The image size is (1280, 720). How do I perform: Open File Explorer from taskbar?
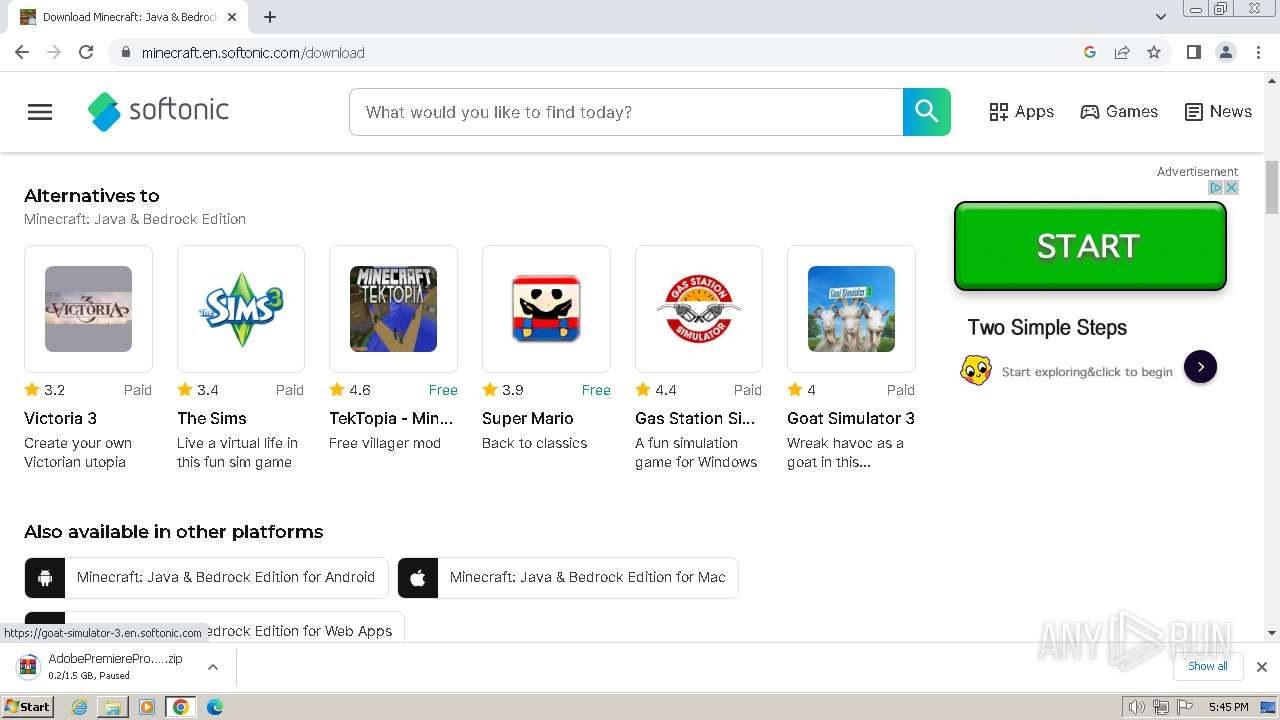click(x=113, y=707)
